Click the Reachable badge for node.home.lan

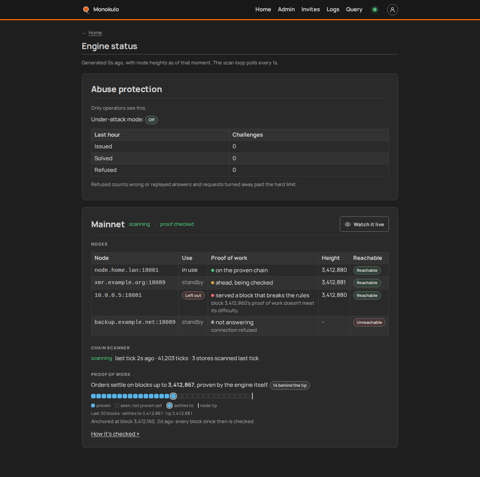(367, 270)
